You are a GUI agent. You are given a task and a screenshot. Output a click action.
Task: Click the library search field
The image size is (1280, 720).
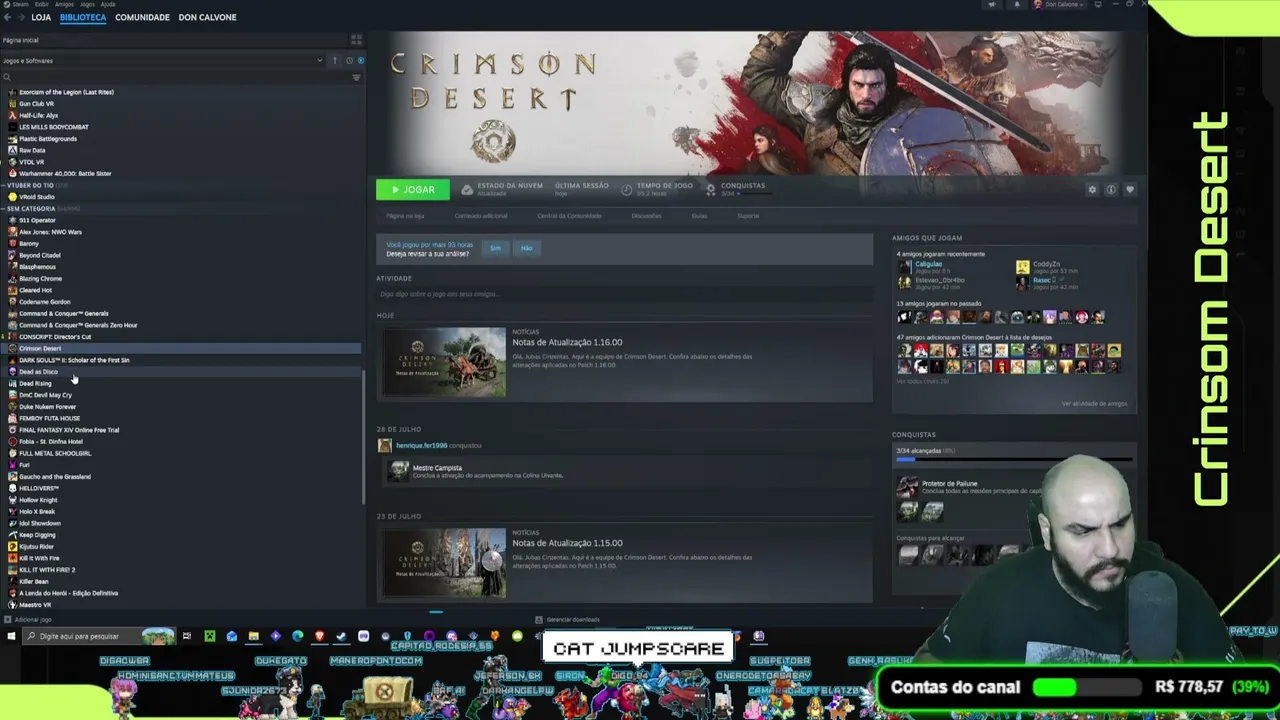point(175,77)
